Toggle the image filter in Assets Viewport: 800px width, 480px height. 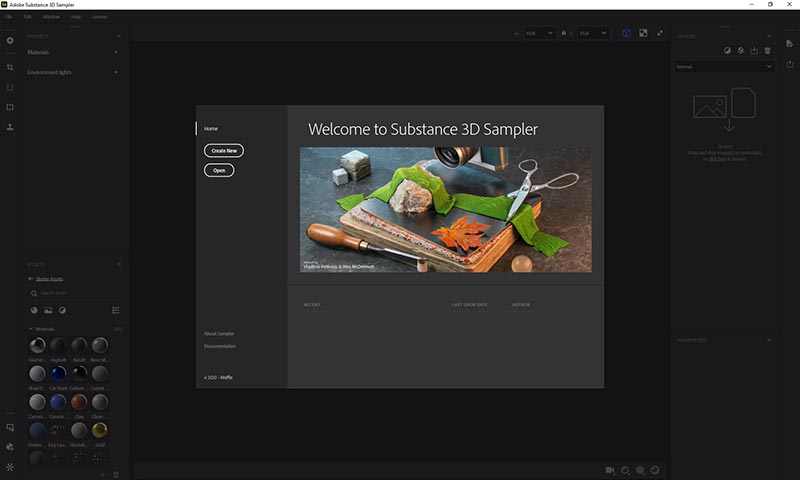[48, 310]
